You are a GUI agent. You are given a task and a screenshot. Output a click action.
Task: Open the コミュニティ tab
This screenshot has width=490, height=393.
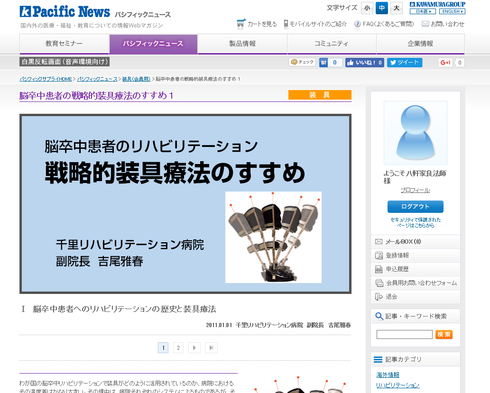pos(332,44)
